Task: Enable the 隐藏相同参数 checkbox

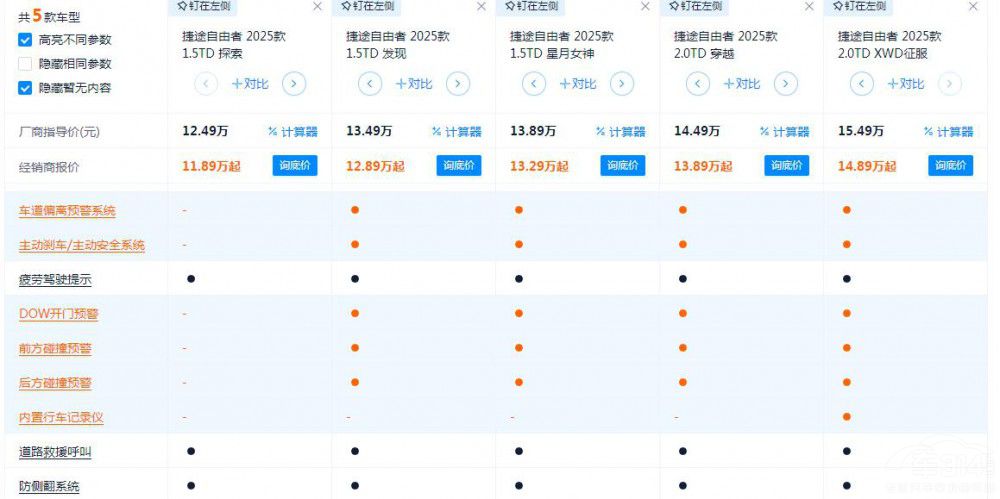Action: 25,64
